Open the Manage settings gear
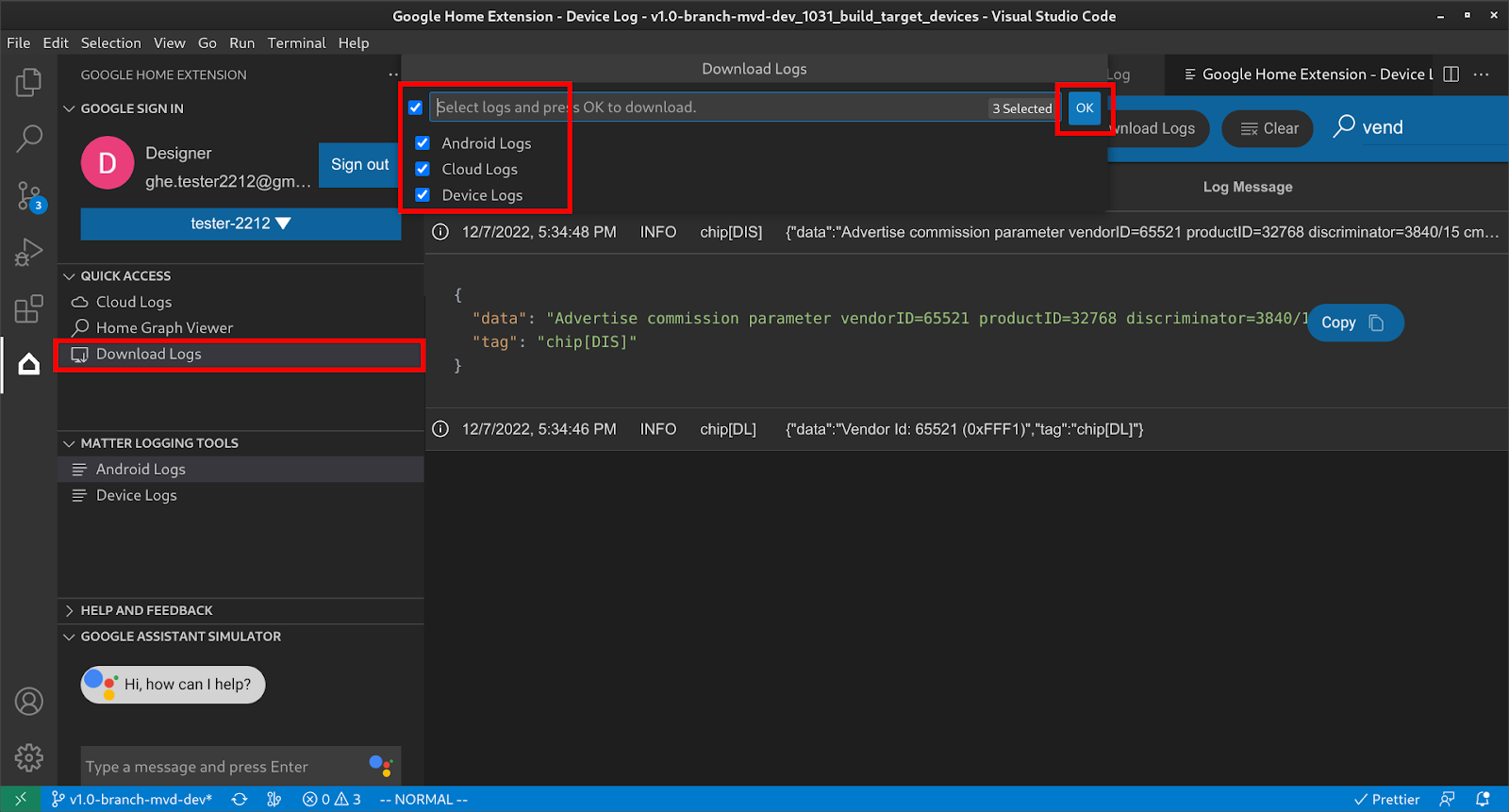The height and width of the screenshot is (812, 1509). 28,756
